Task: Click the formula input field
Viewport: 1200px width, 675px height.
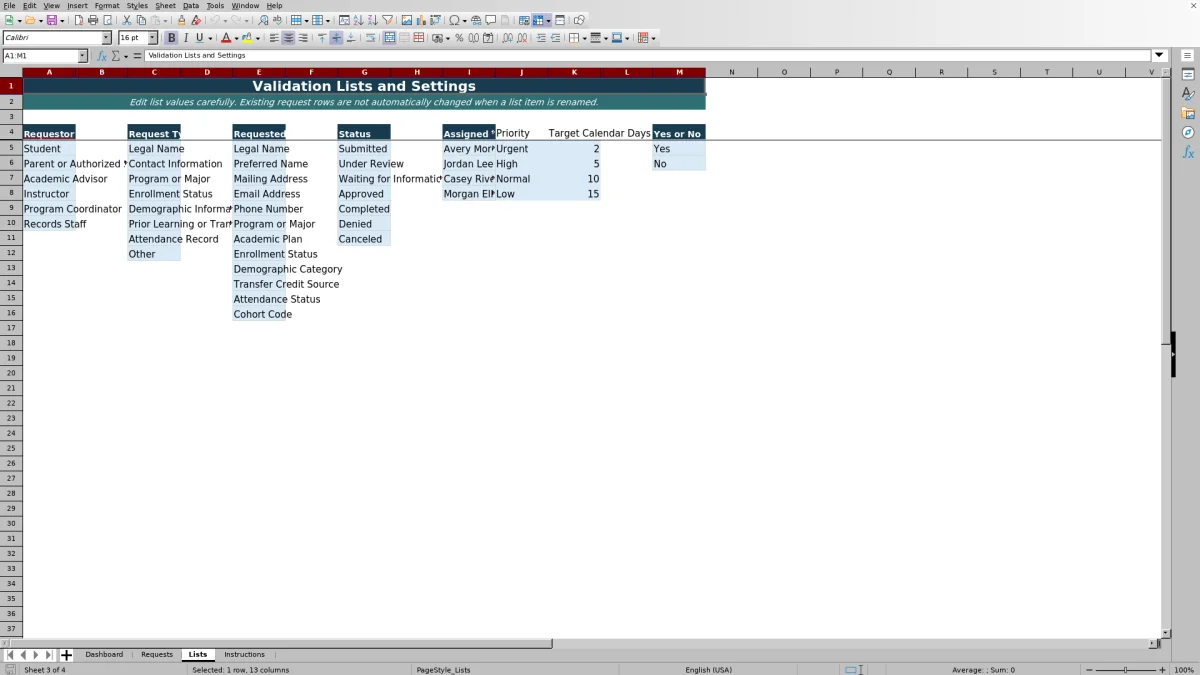Action: click(648, 56)
